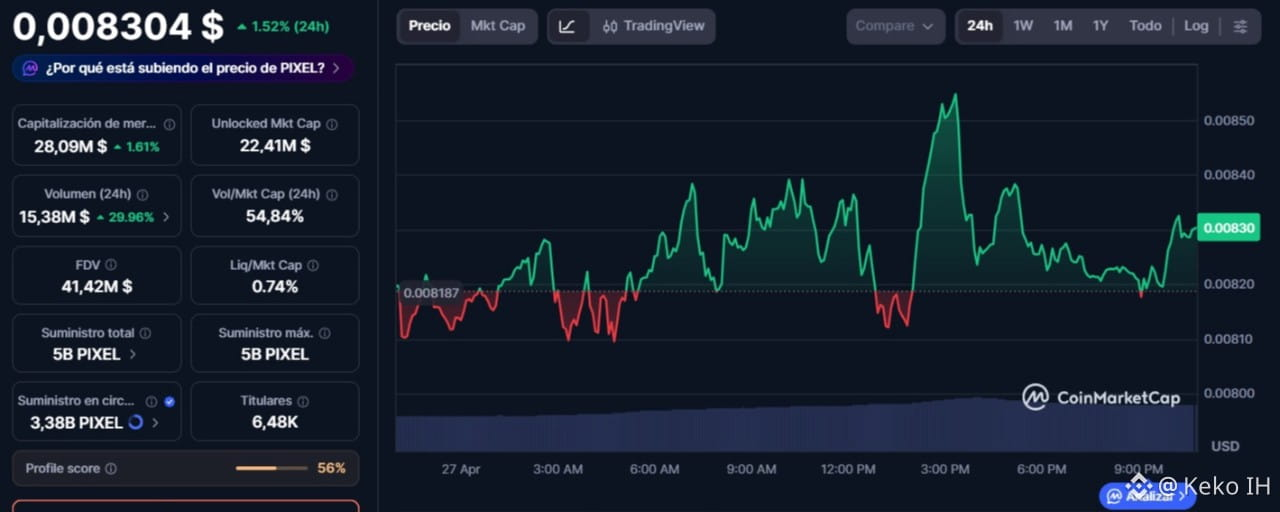Click info icon beside Vol/Mkt Cap (24h)

click(331, 195)
